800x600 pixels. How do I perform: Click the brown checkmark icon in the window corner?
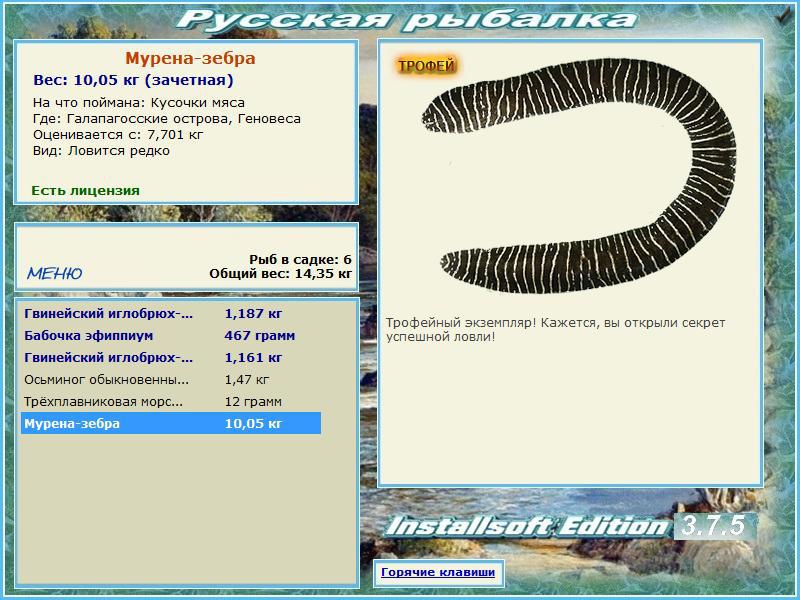781,16
